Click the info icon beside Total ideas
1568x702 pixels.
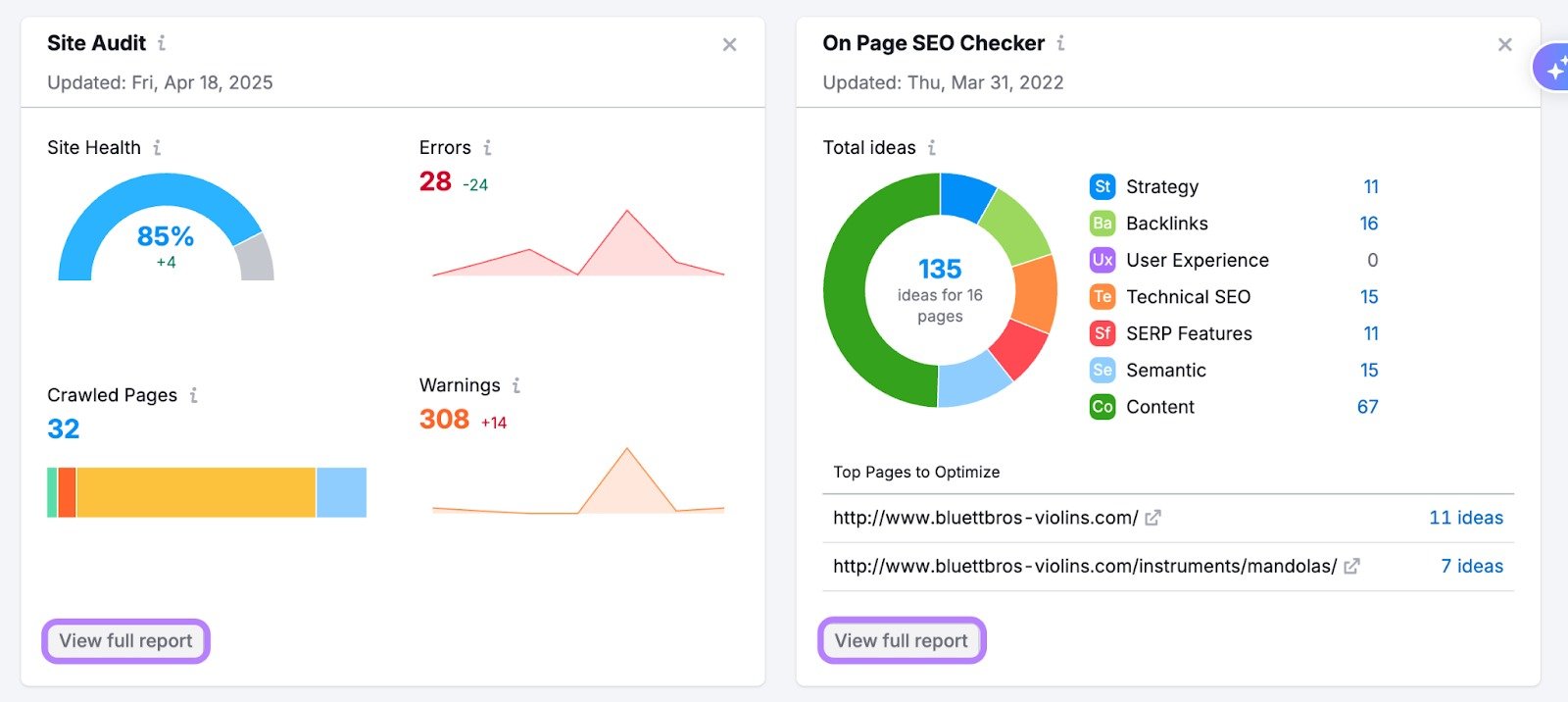[x=932, y=147]
